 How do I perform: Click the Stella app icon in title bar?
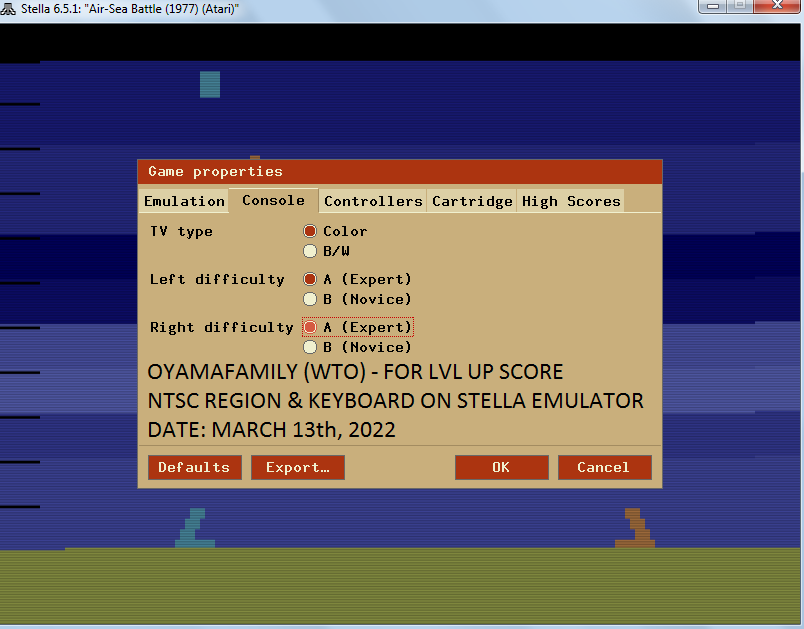point(8,9)
